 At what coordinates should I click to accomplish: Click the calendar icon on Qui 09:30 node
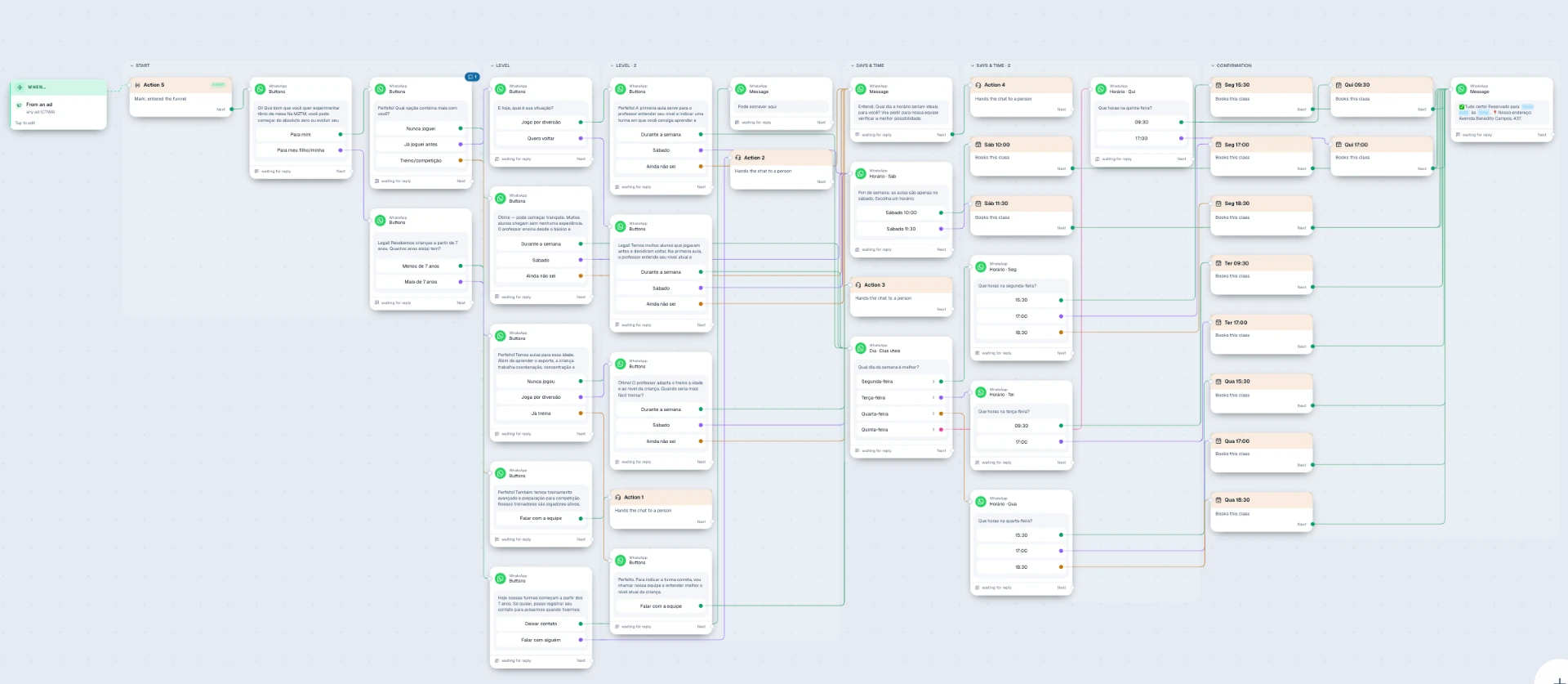point(1339,85)
